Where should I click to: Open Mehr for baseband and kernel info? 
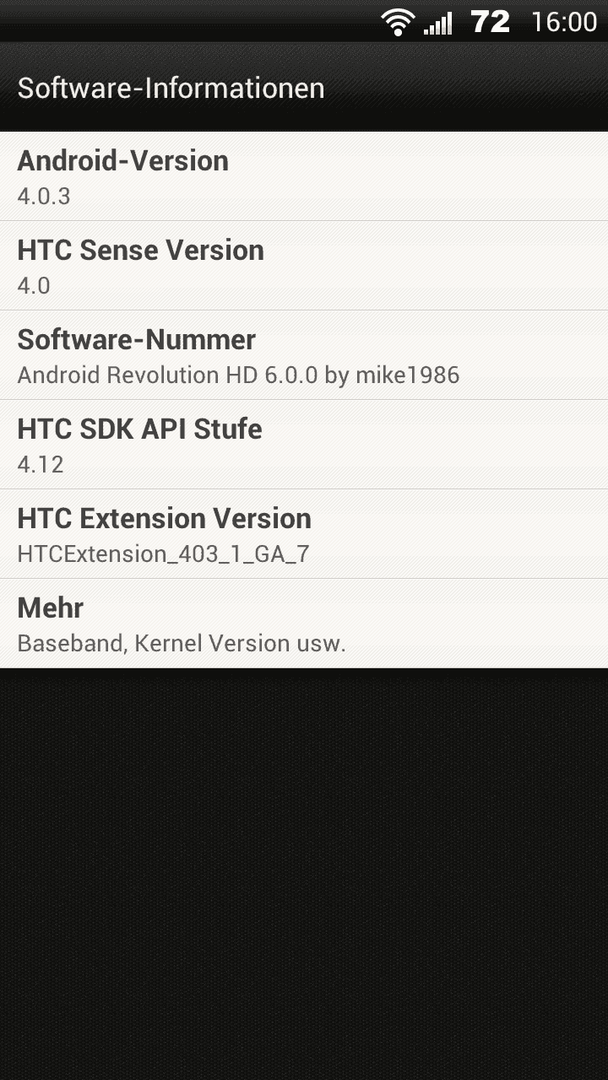(x=304, y=624)
